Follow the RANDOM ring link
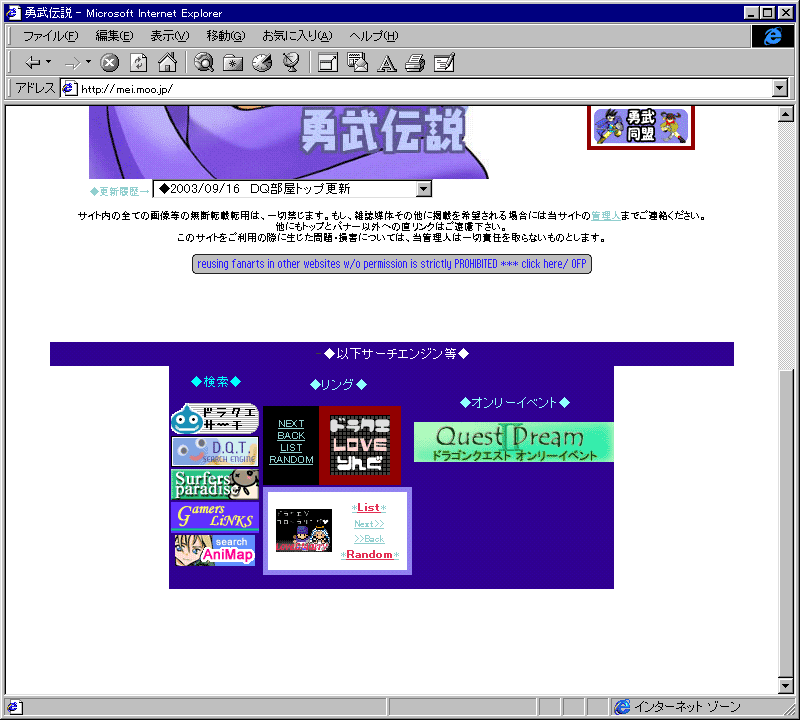This screenshot has height=720, width=800. [x=291, y=459]
